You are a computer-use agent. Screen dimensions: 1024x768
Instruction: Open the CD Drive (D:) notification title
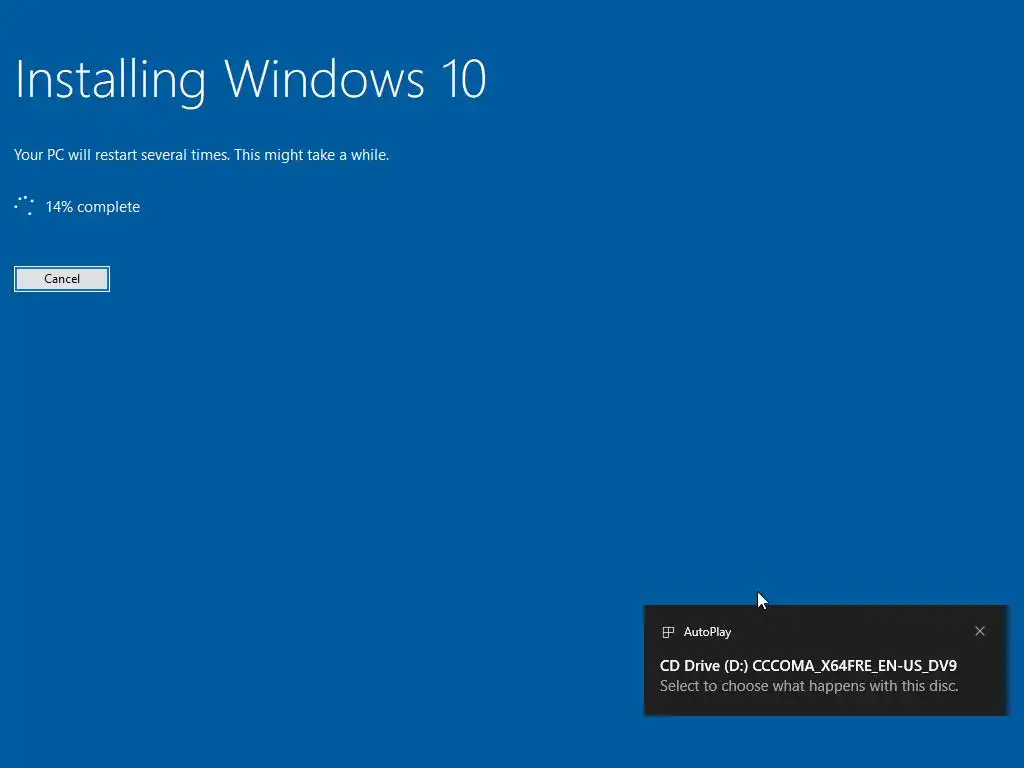click(808, 665)
